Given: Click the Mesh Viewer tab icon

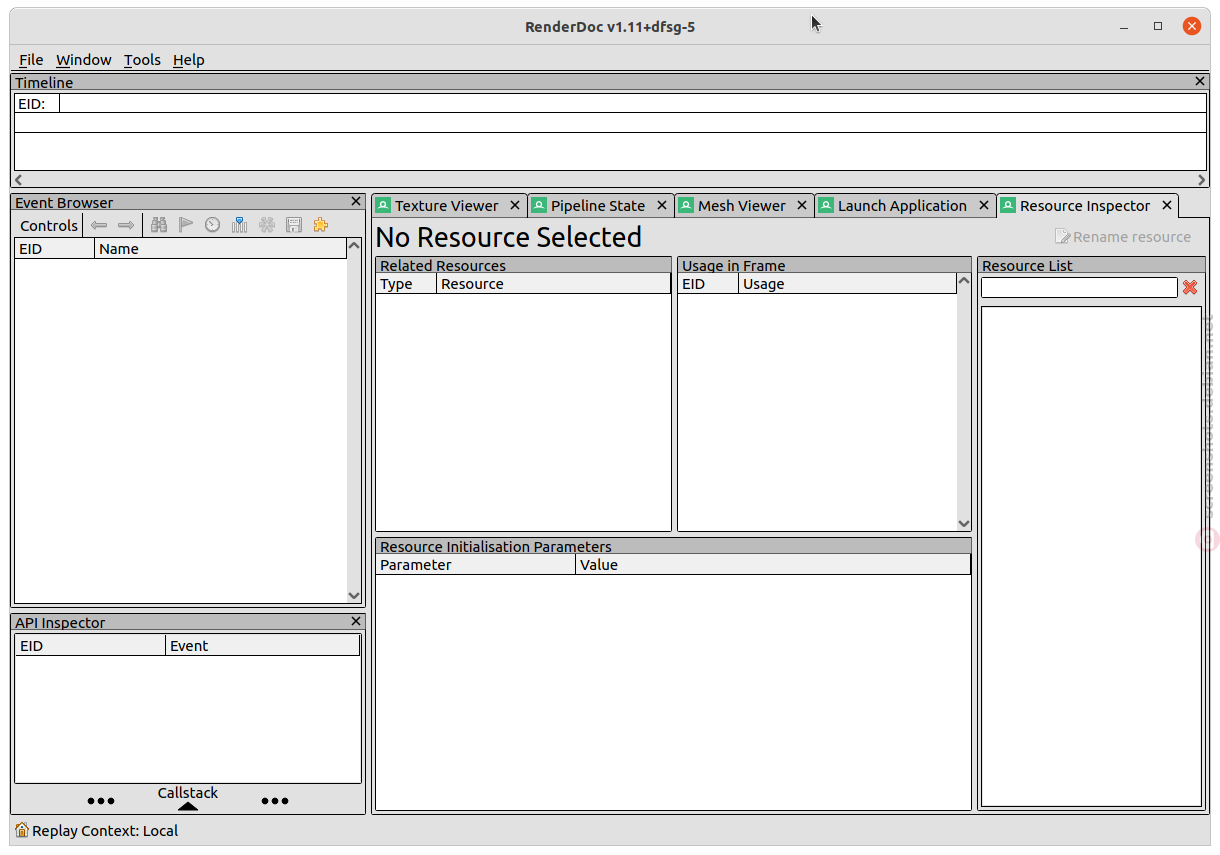Looking at the screenshot, I should point(686,205).
